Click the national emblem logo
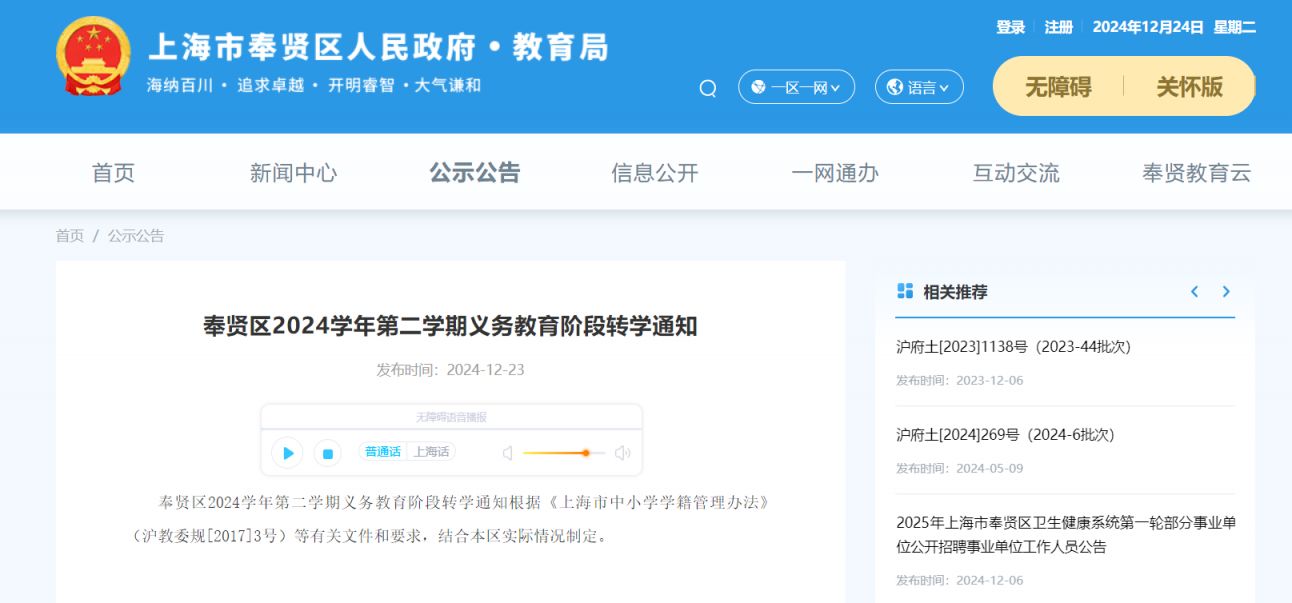This screenshot has height=603, width=1292. pos(94,57)
